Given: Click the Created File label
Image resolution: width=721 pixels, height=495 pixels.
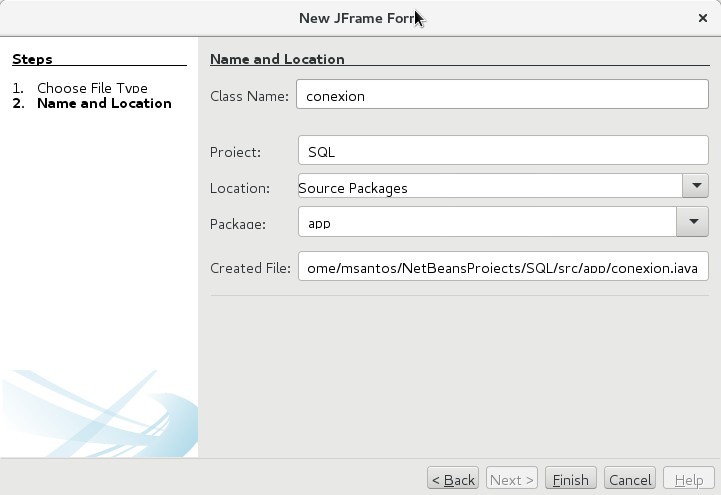Looking at the screenshot, I should [250, 268].
